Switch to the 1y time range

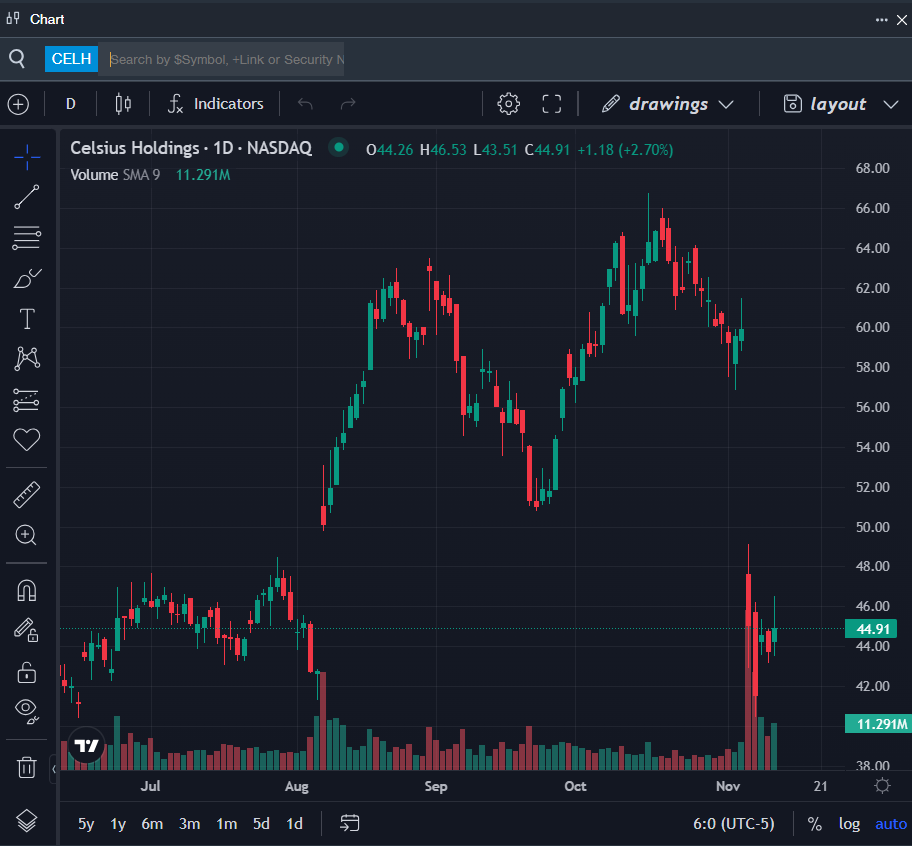118,824
